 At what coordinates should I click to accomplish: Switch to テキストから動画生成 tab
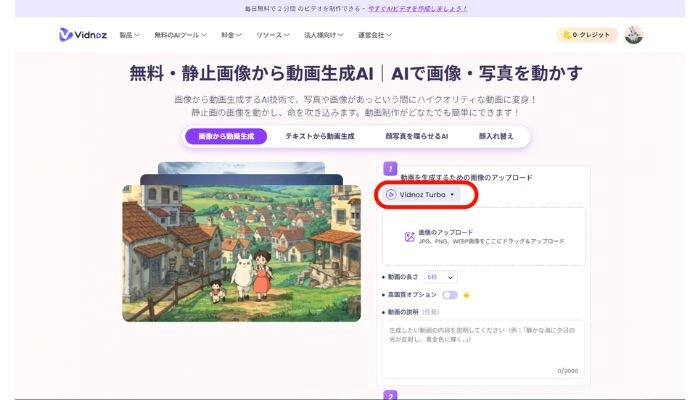[320, 136]
